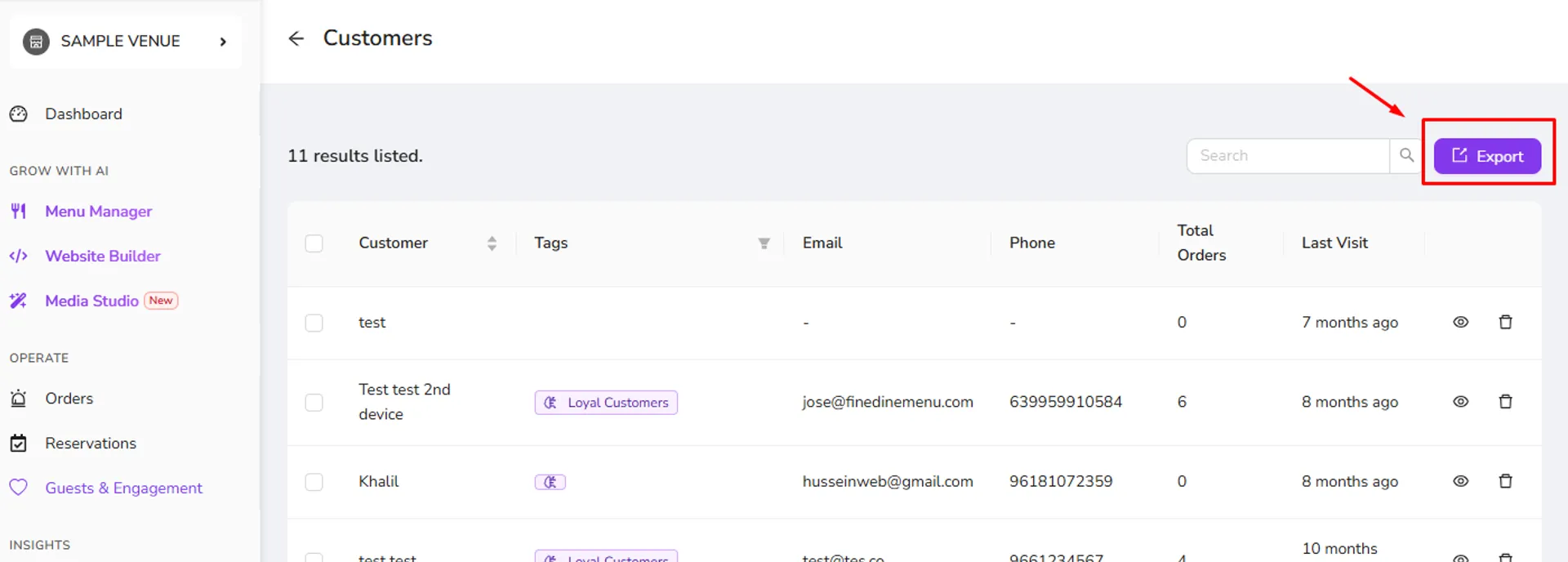Click the icon-only tag on Khalil row

tap(550, 482)
